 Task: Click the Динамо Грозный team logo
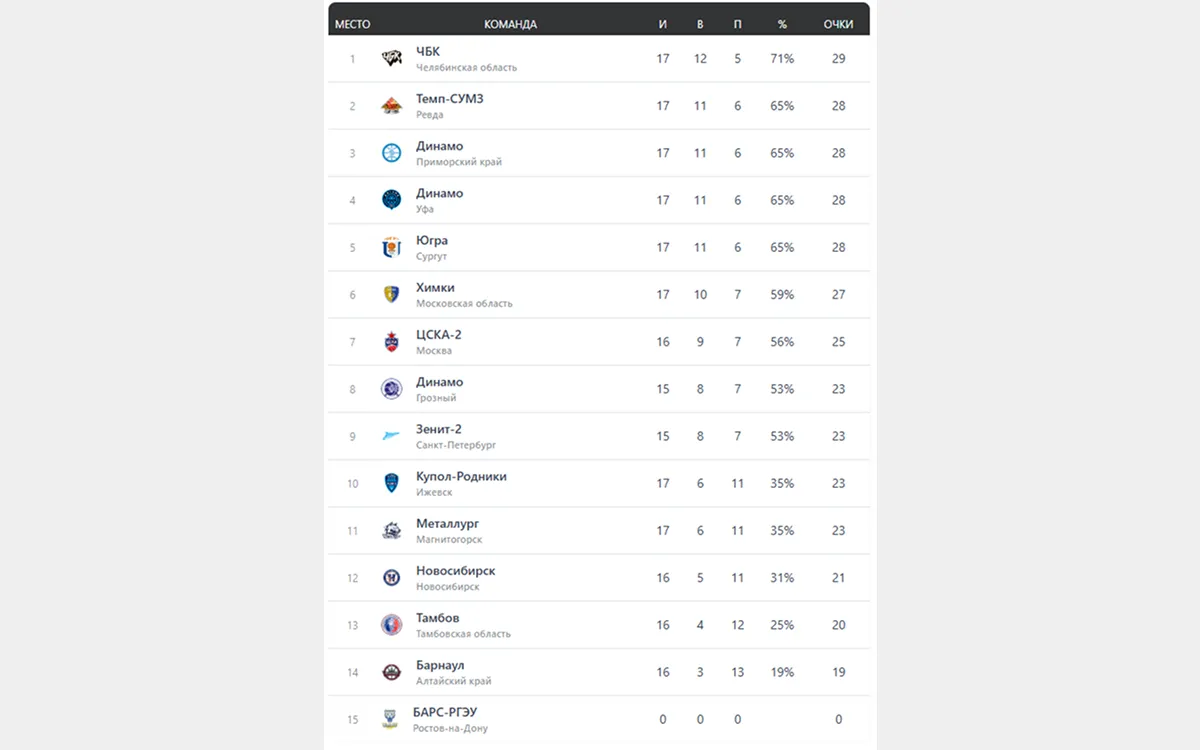click(x=392, y=389)
